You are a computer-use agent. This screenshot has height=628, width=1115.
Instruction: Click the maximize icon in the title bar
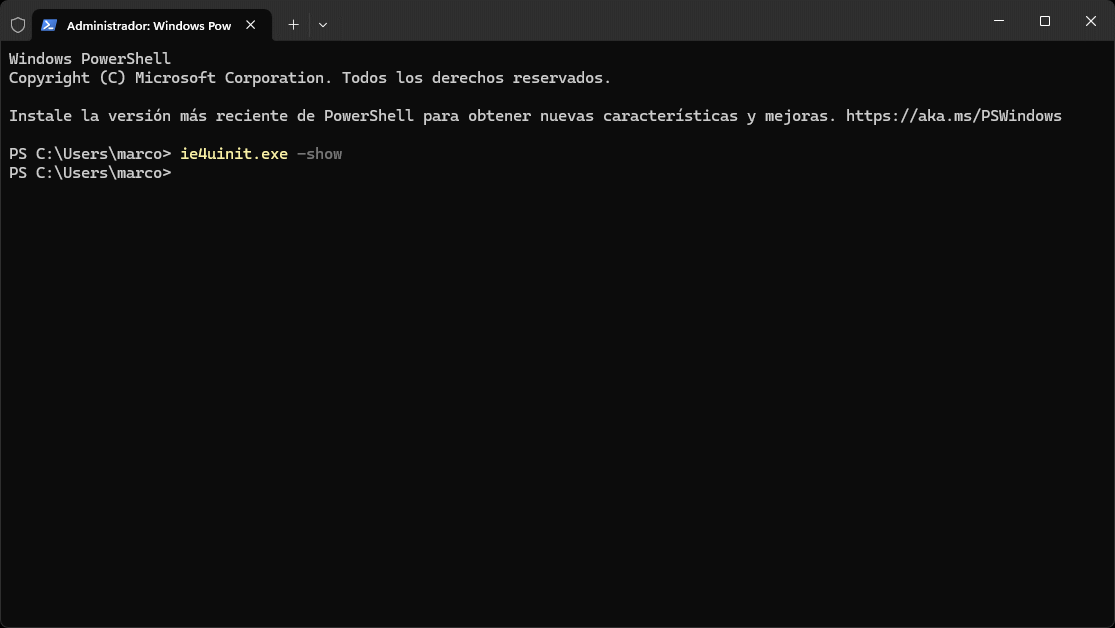(x=1043, y=21)
